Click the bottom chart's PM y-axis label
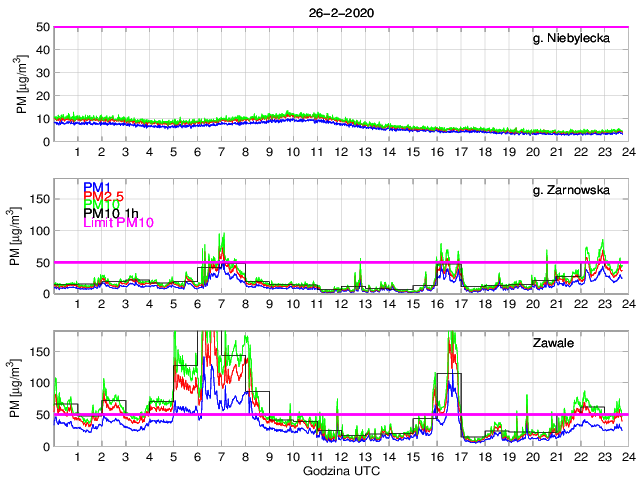 [x=22, y=389]
